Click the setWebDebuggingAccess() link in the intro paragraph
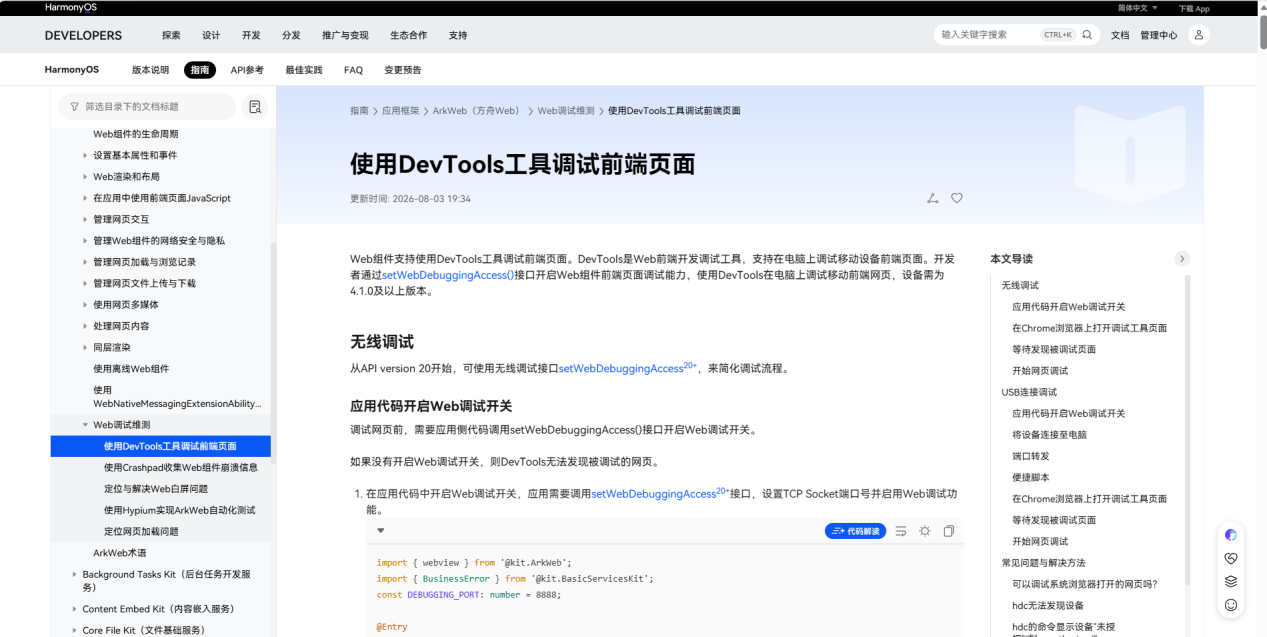 coord(448,274)
